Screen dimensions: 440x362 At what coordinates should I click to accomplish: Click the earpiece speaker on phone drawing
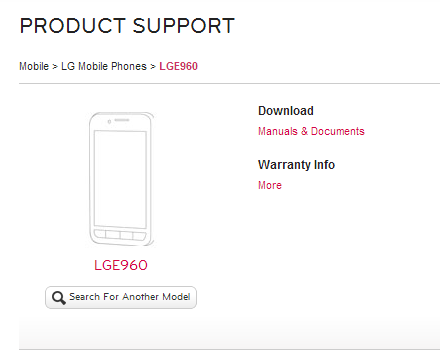pos(122,120)
